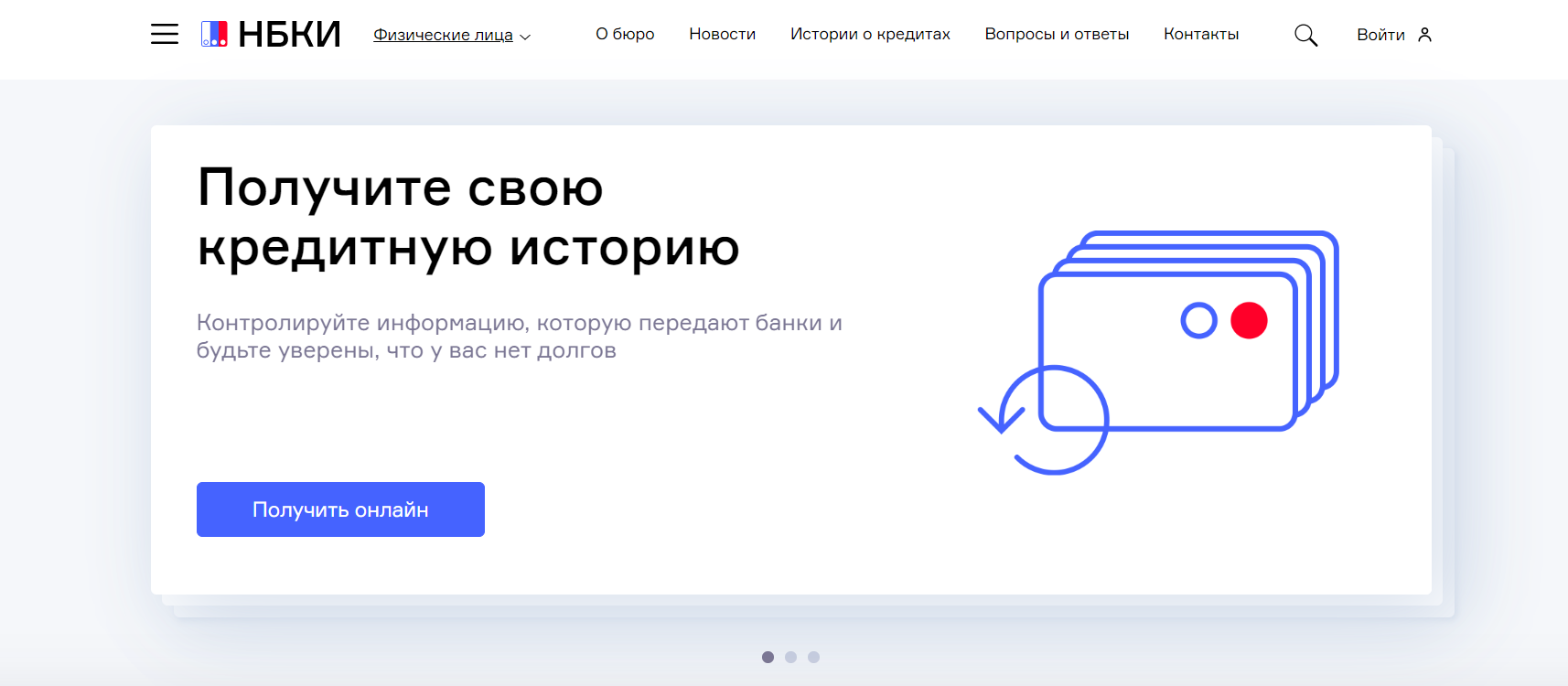Open Истории о кредитах page

point(870,34)
